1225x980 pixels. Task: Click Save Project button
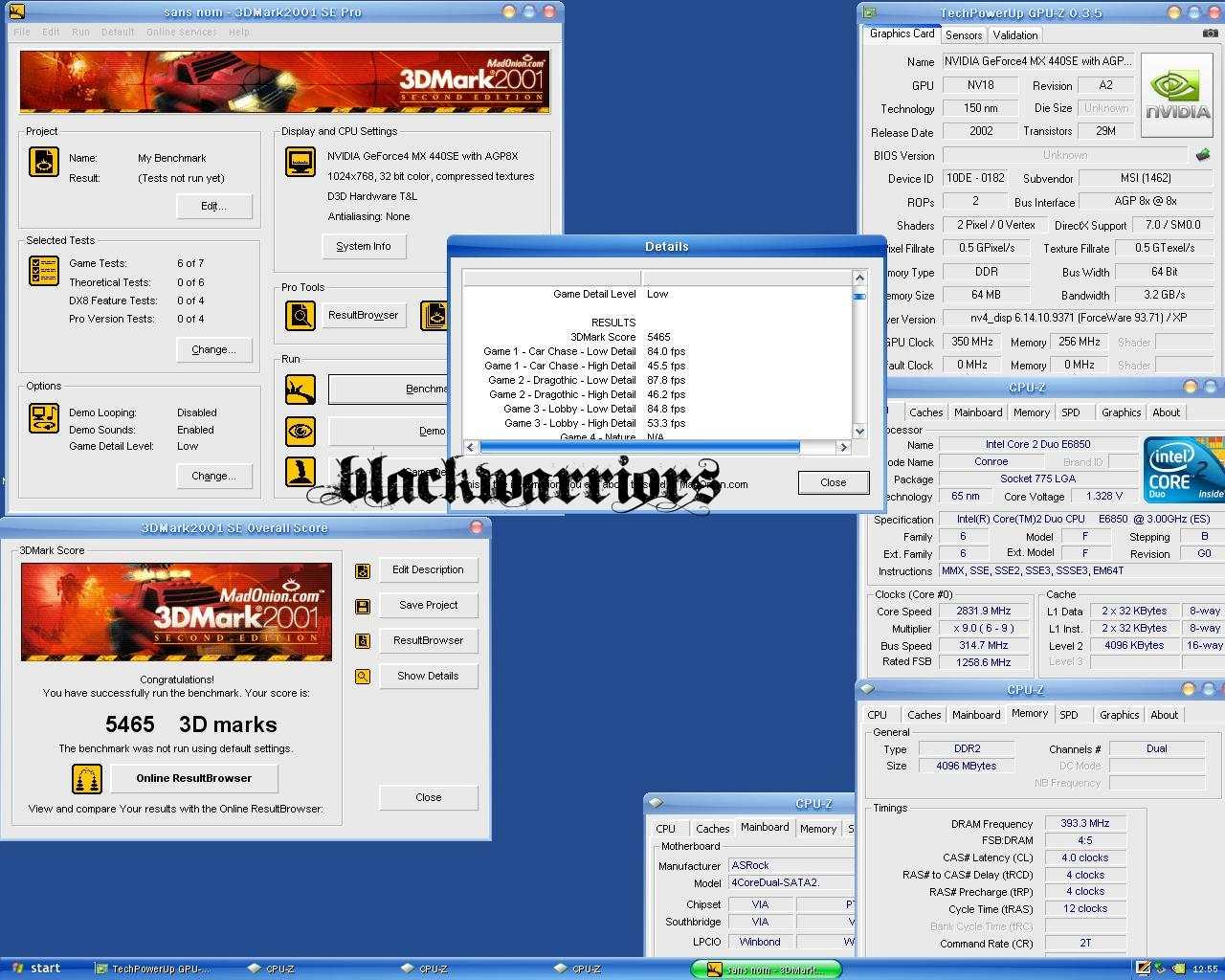(x=428, y=605)
